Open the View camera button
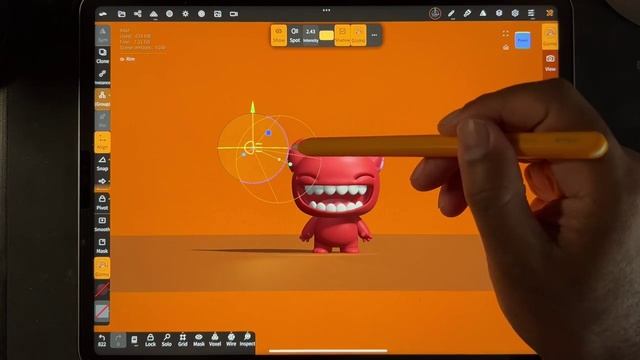 (x=550, y=62)
